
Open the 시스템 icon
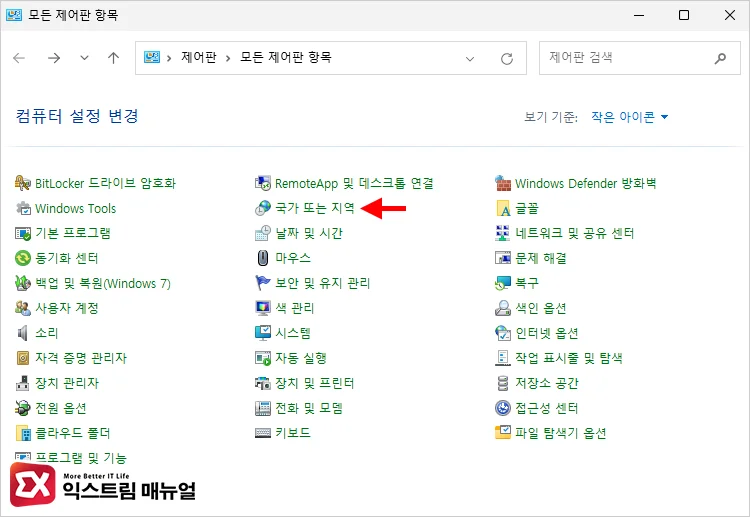pos(263,333)
